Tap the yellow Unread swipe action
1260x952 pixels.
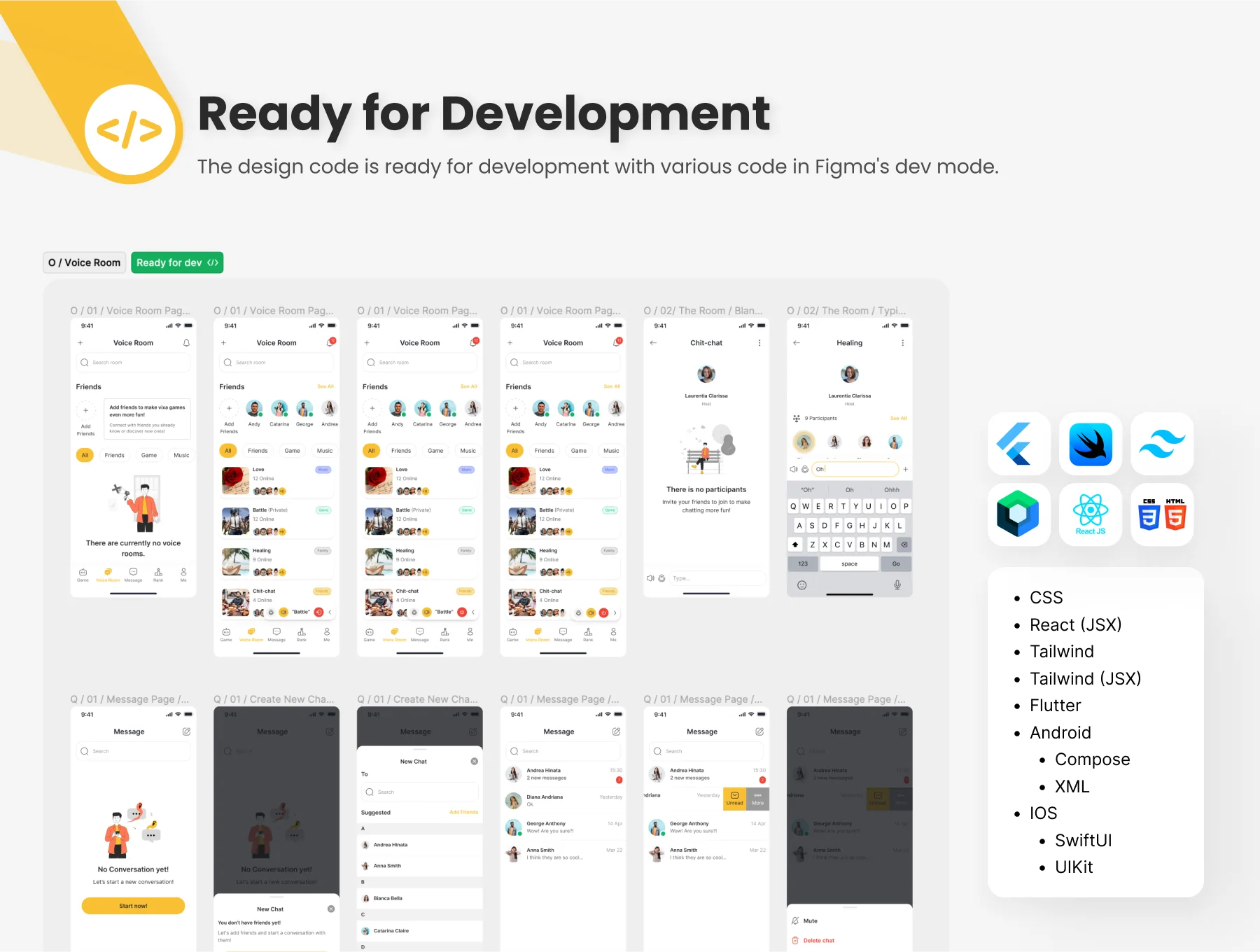click(734, 799)
